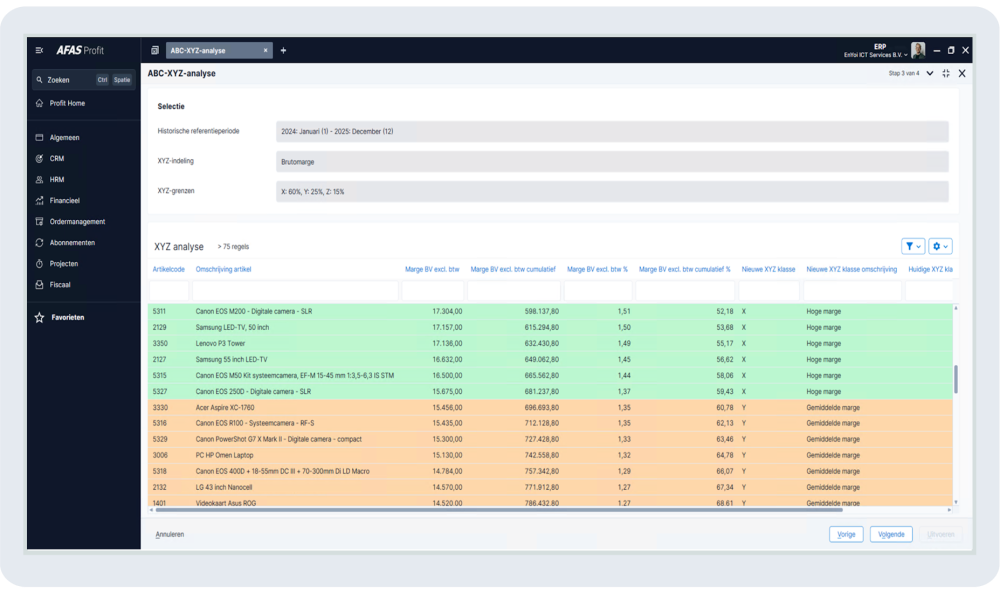Sort by Nieuwe XYZ klasse header
This screenshot has width=1000, height=593.
coord(768,270)
